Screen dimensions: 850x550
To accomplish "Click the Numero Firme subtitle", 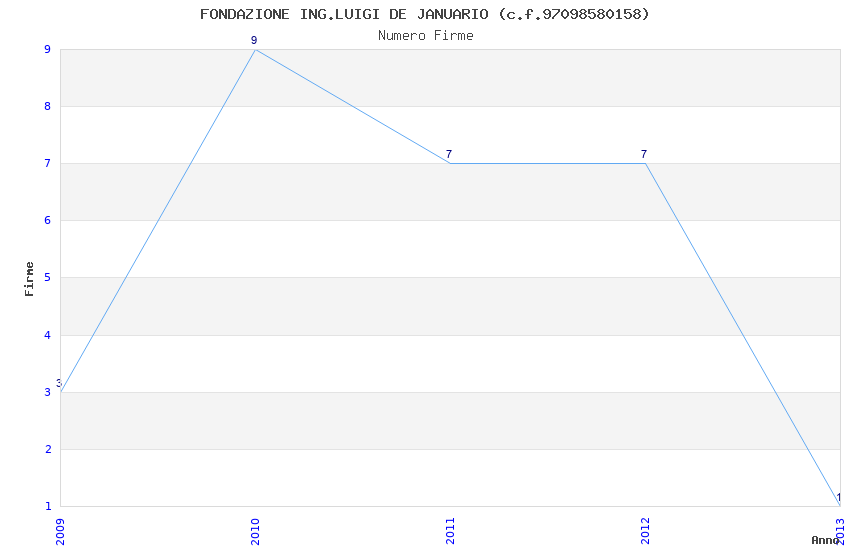I will pos(426,36).
